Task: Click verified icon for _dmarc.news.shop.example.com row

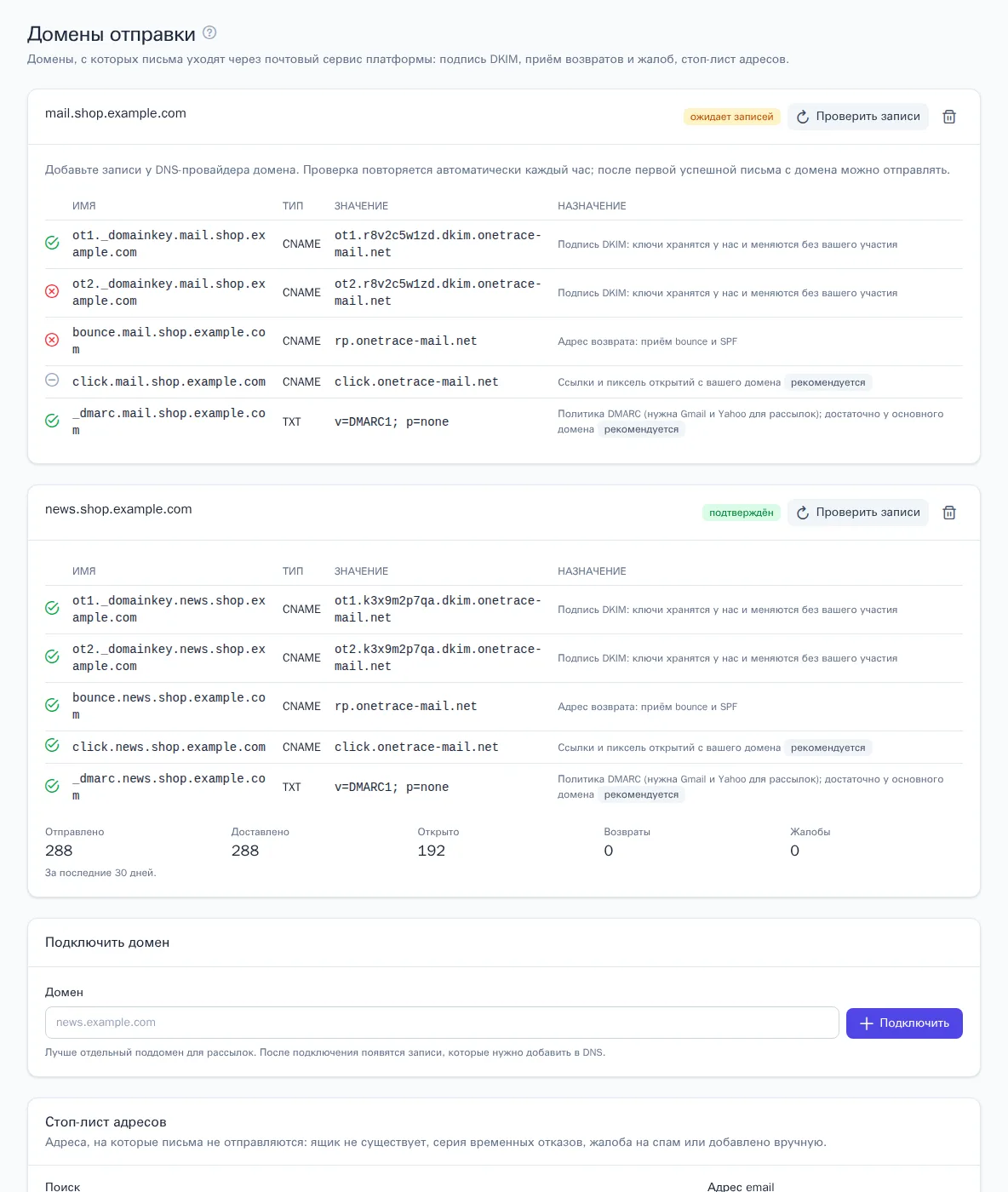Action: [x=52, y=786]
